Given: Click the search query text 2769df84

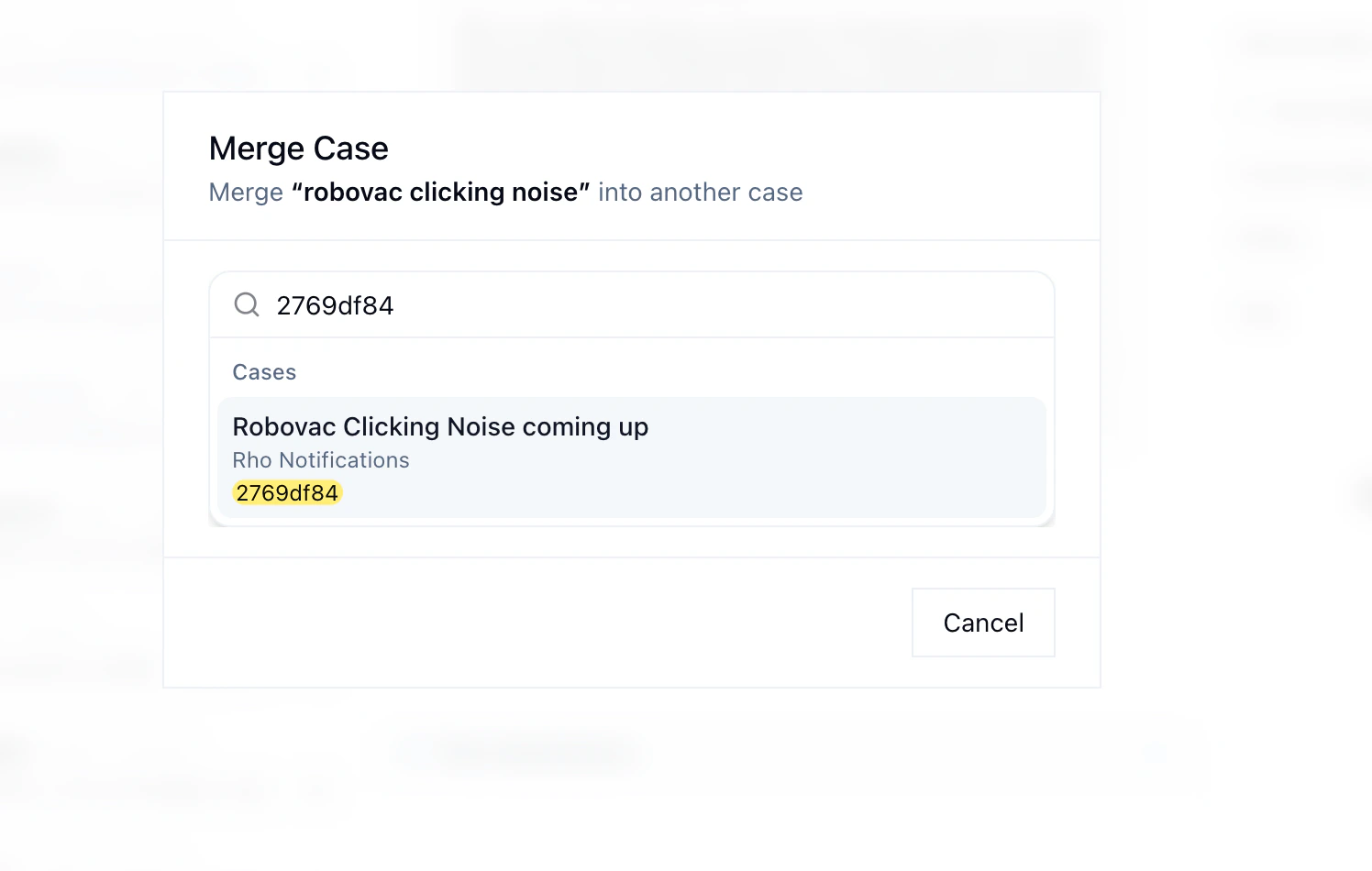Looking at the screenshot, I should coord(336,304).
